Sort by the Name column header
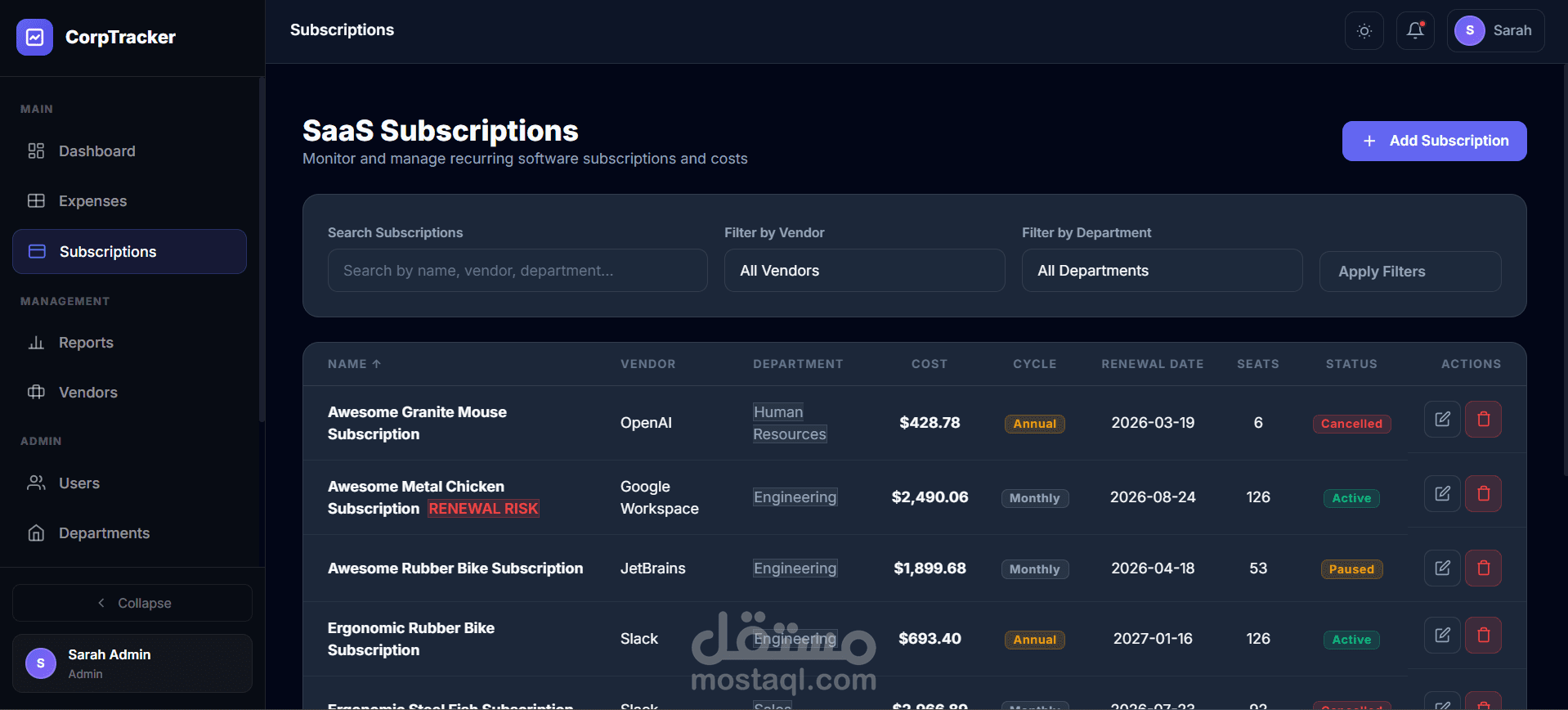 coord(354,364)
